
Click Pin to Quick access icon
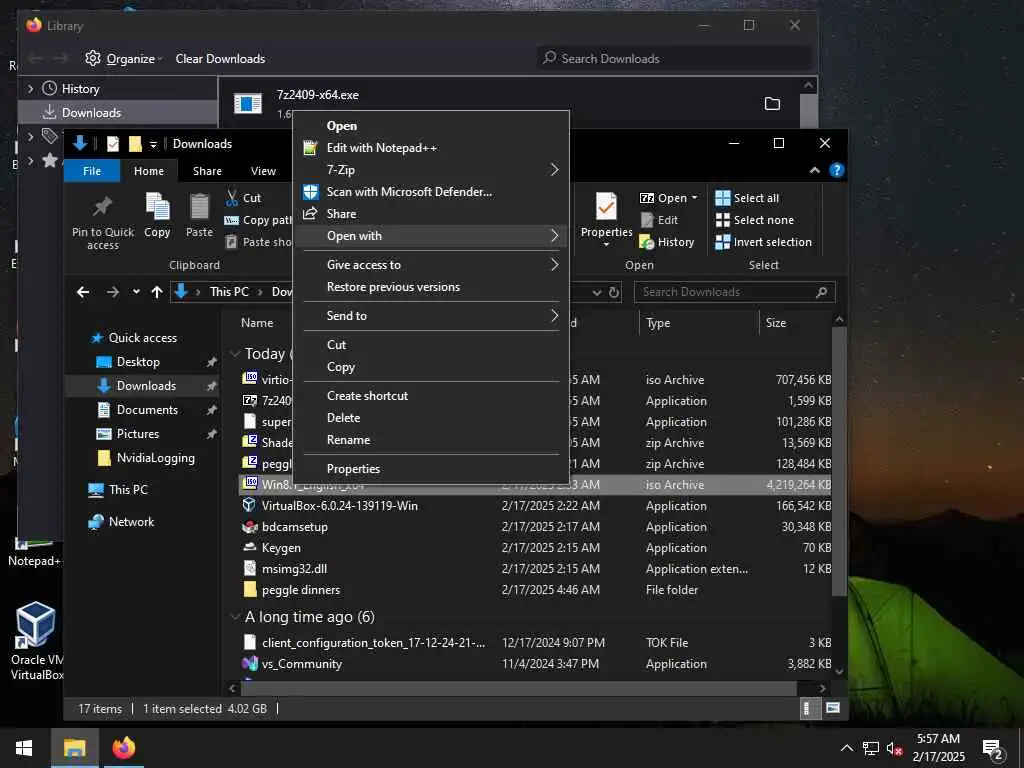tap(103, 206)
